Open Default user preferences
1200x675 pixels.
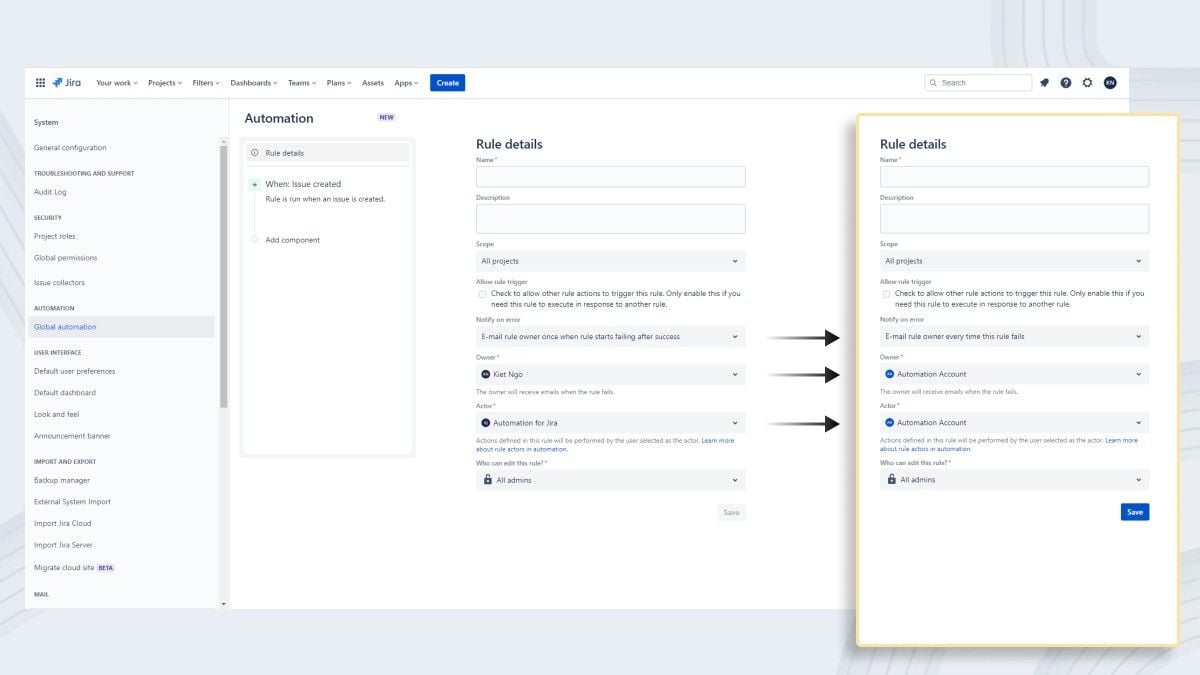tap(75, 371)
